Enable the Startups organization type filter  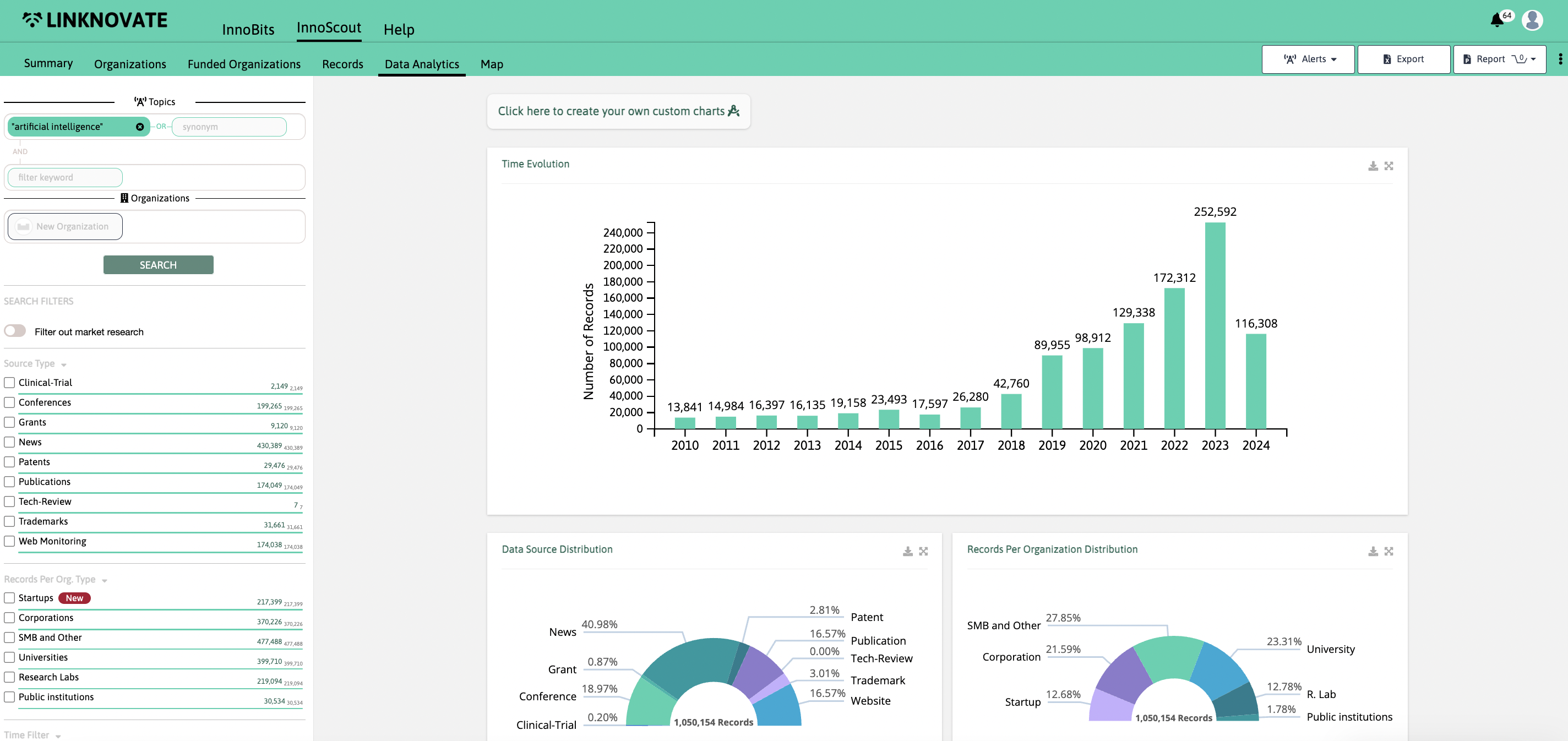point(9,597)
